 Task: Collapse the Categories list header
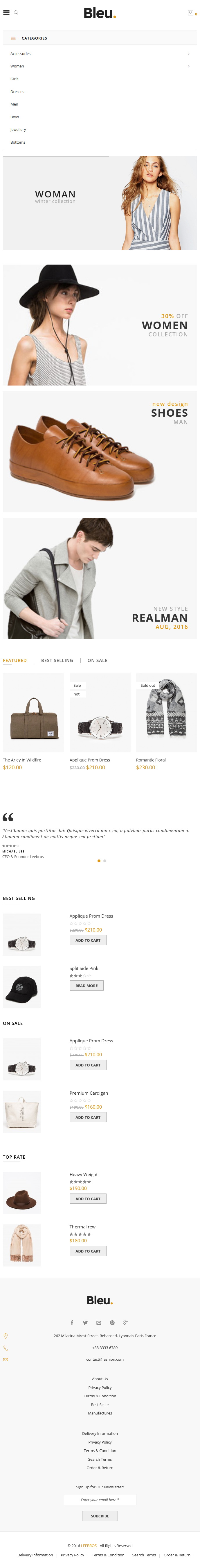[100, 38]
